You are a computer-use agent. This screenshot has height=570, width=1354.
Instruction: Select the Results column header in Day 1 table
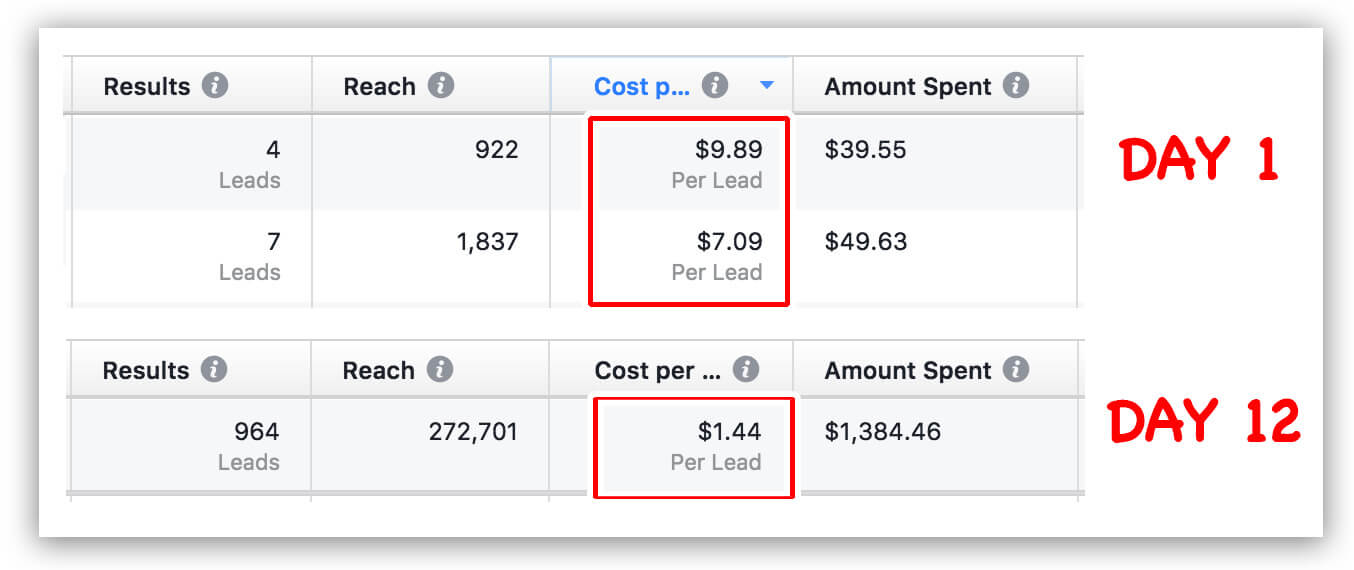pyautogui.click(x=147, y=87)
